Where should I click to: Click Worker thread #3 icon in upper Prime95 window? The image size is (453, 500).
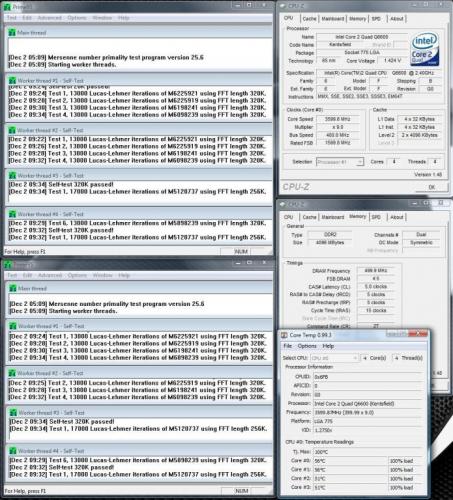(x=12, y=175)
